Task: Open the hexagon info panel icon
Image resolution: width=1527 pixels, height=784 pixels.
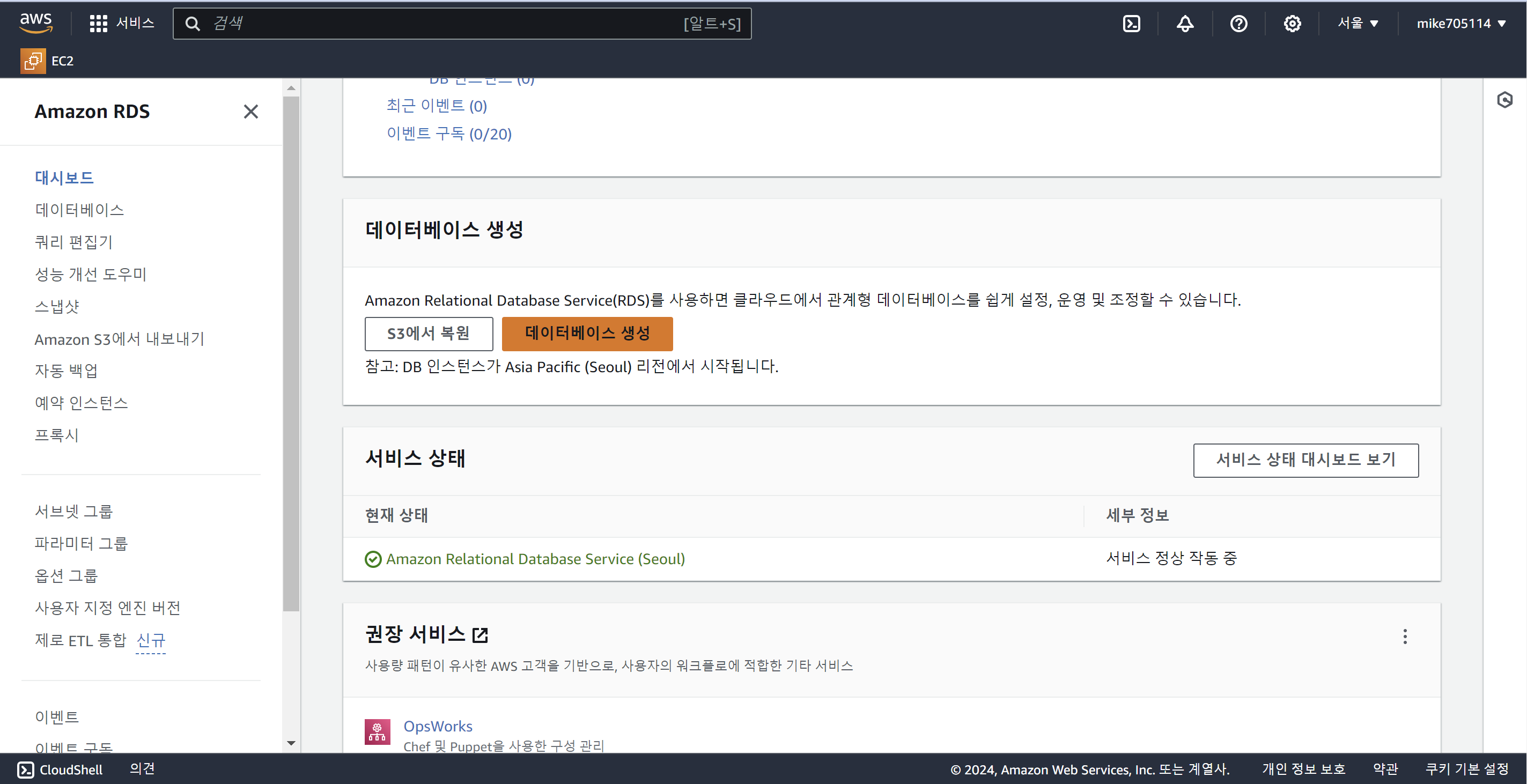Action: pyautogui.click(x=1504, y=100)
